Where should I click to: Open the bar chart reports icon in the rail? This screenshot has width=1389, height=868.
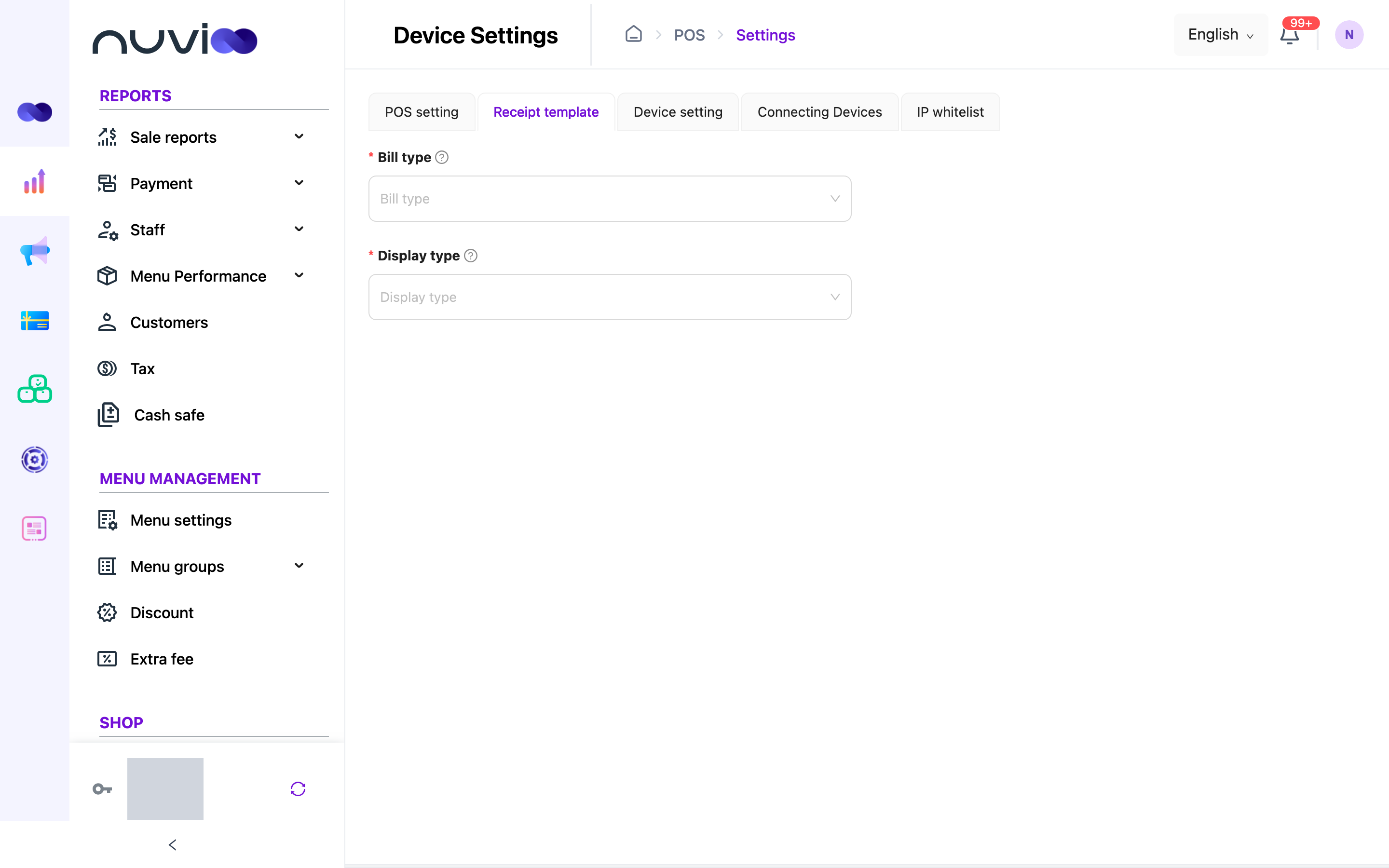[x=34, y=181]
